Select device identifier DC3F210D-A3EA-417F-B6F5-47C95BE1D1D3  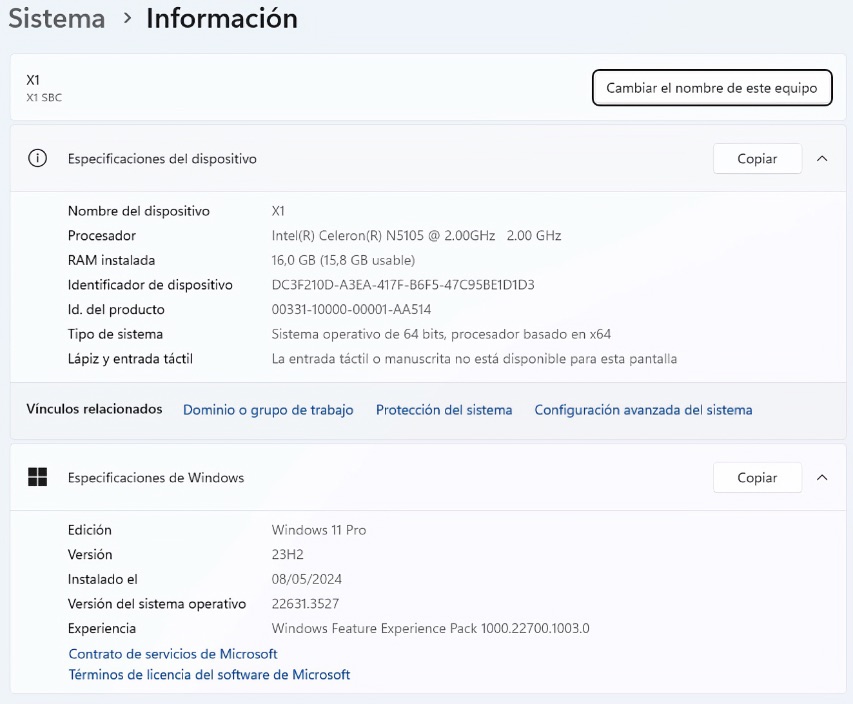tap(403, 285)
